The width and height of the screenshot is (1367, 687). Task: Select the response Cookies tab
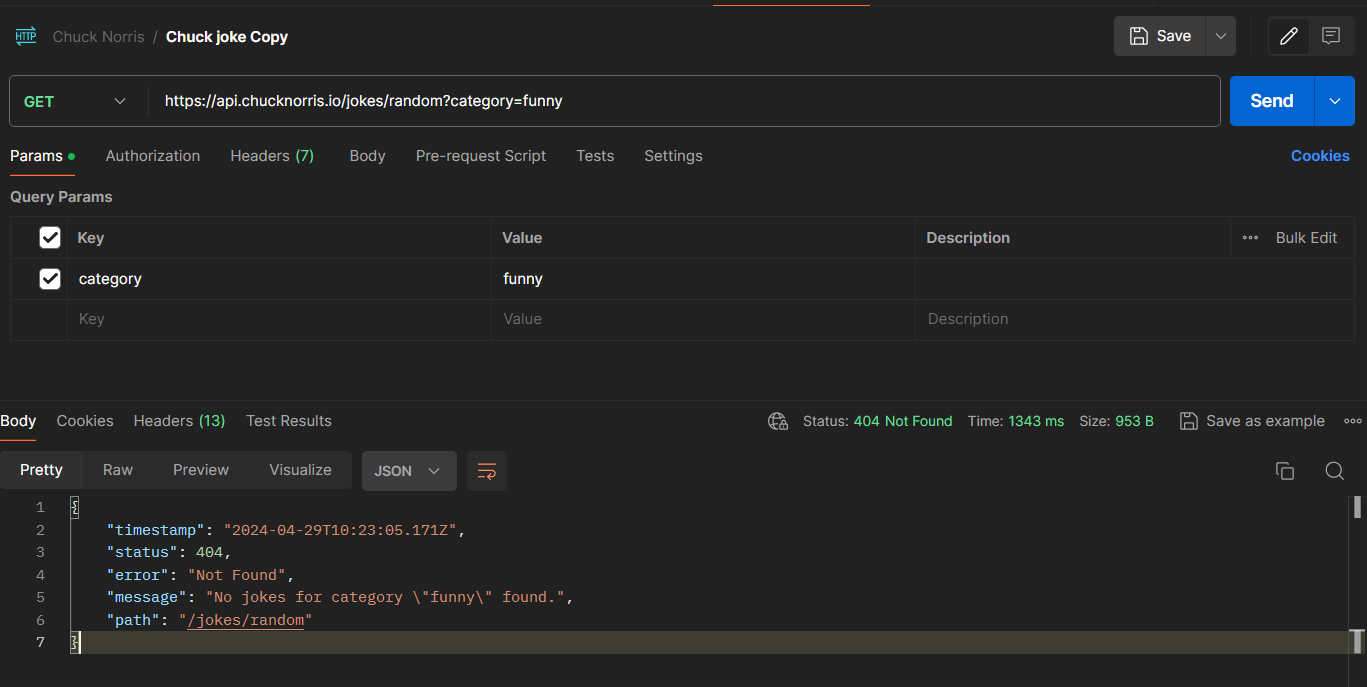tap(85, 421)
